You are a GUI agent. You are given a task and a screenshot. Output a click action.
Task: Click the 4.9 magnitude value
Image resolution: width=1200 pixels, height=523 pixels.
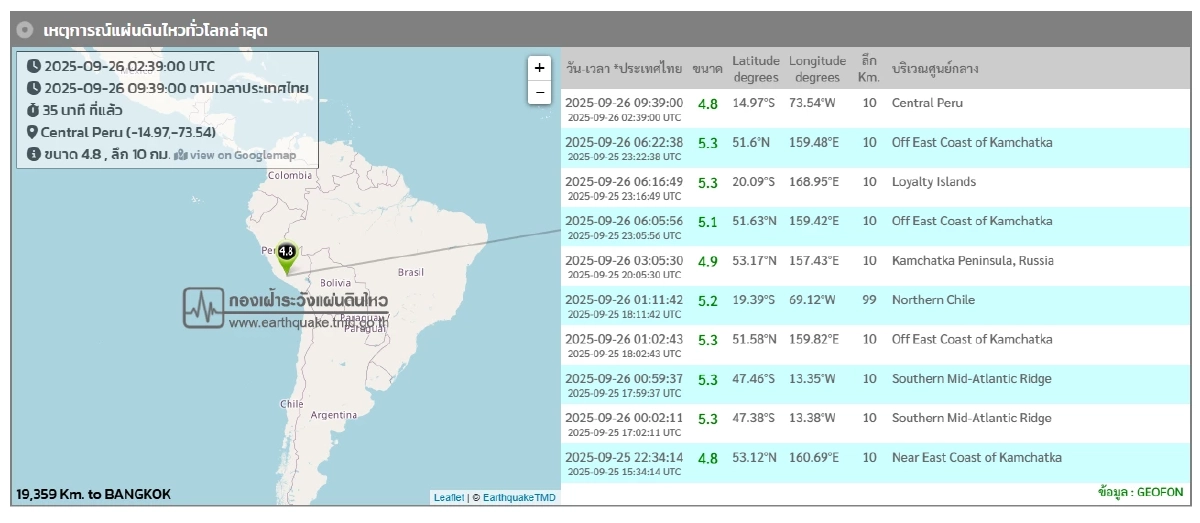[708, 262]
